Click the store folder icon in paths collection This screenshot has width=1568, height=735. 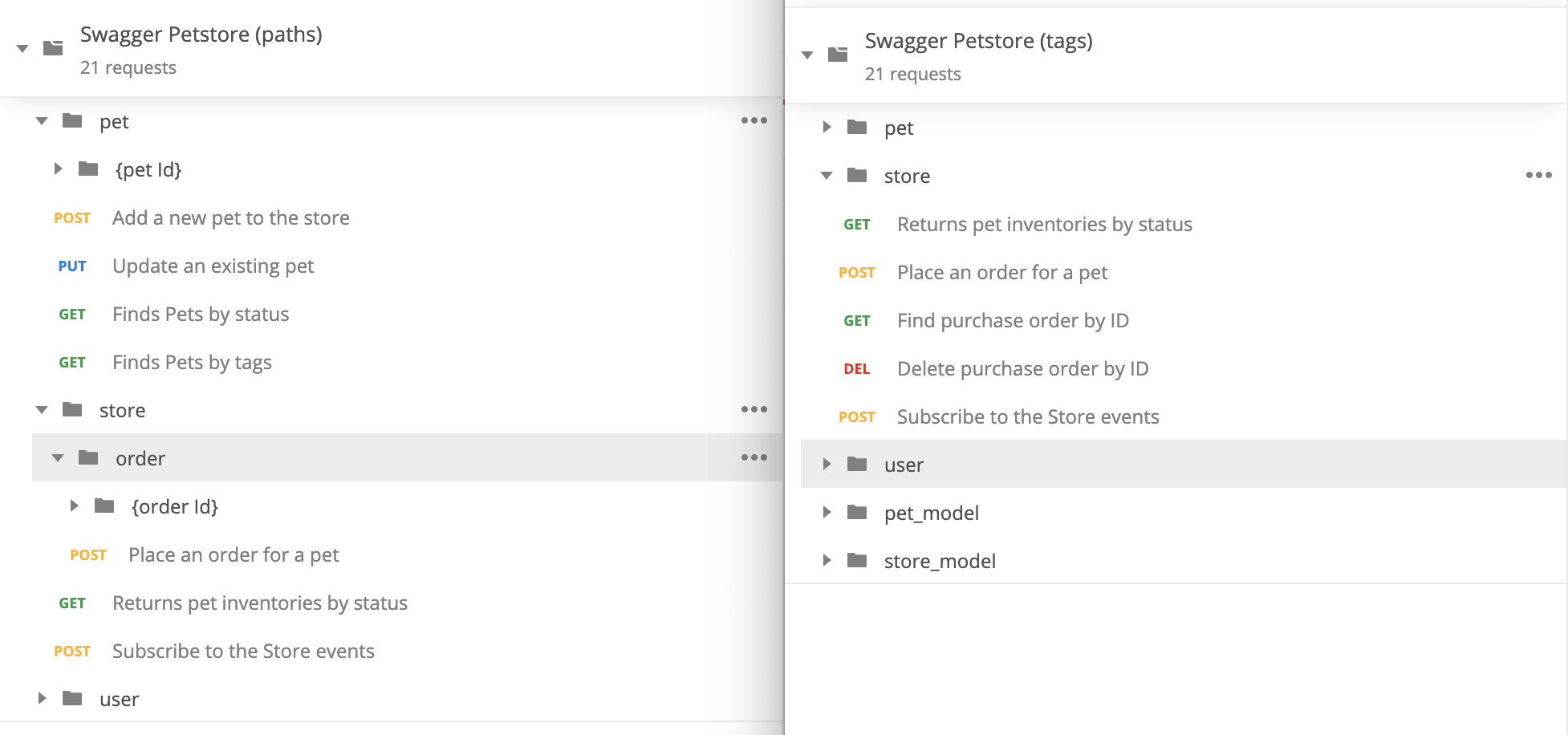tap(72, 410)
